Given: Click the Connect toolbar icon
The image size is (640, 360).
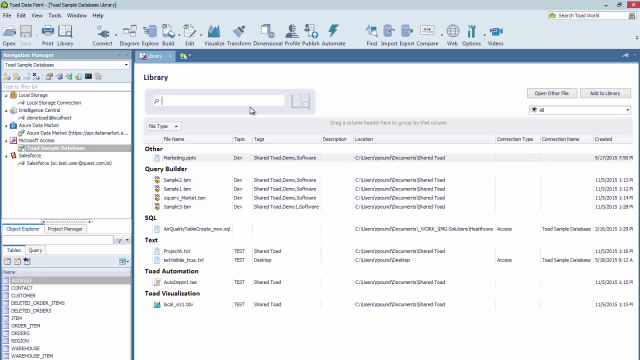Looking at the screenshot, I should tap(102, 35).
